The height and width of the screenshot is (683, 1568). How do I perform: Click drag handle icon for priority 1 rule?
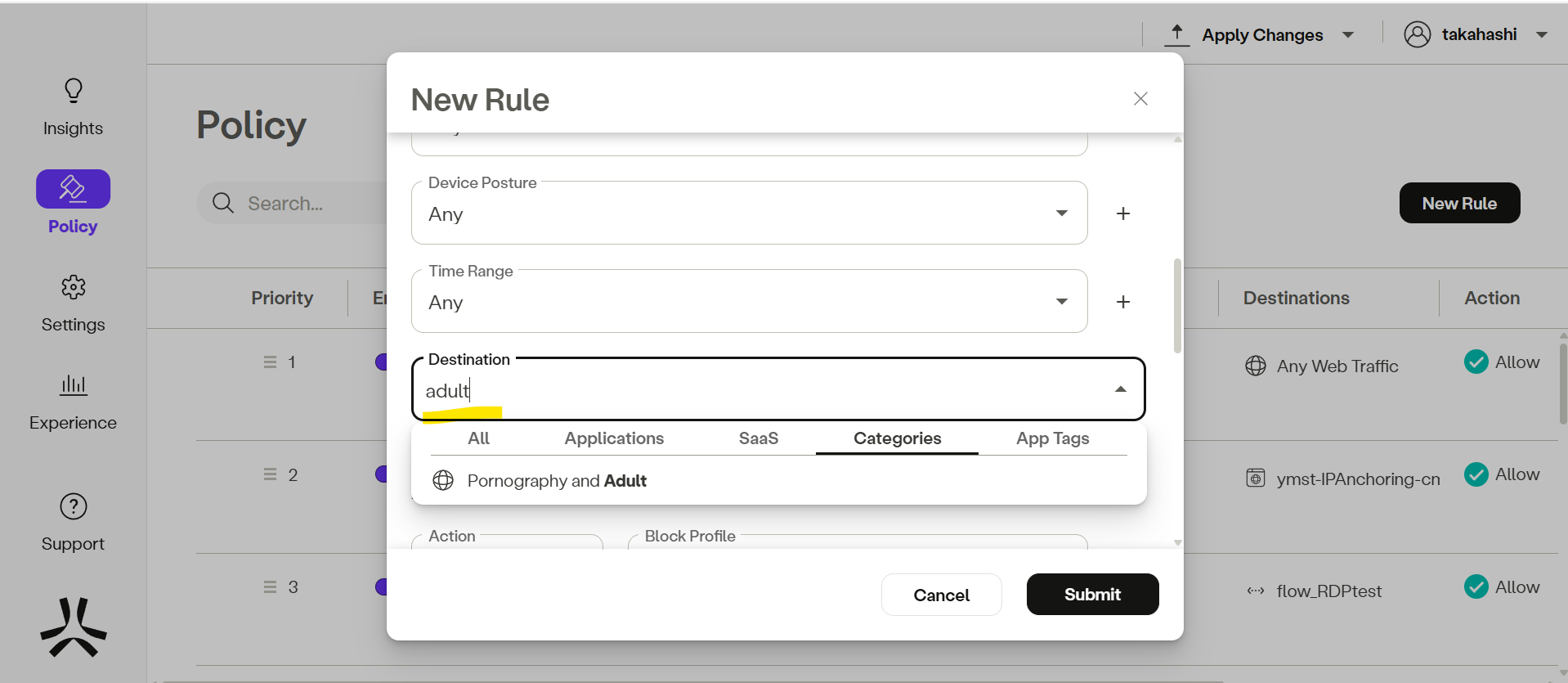270,362
